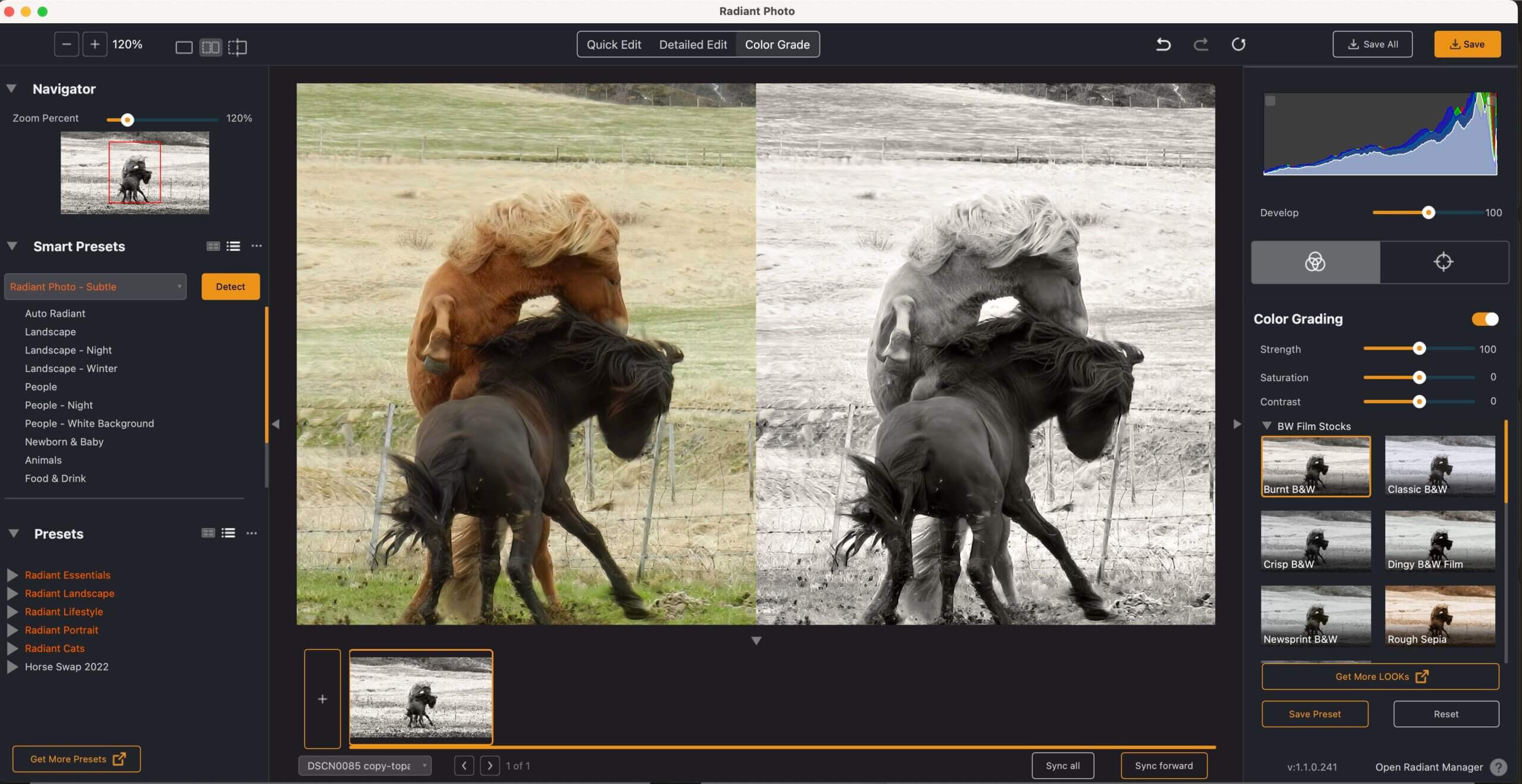1522x784 pixels.
Task: Open the crosshair target icon tab
Action: 1443,262
